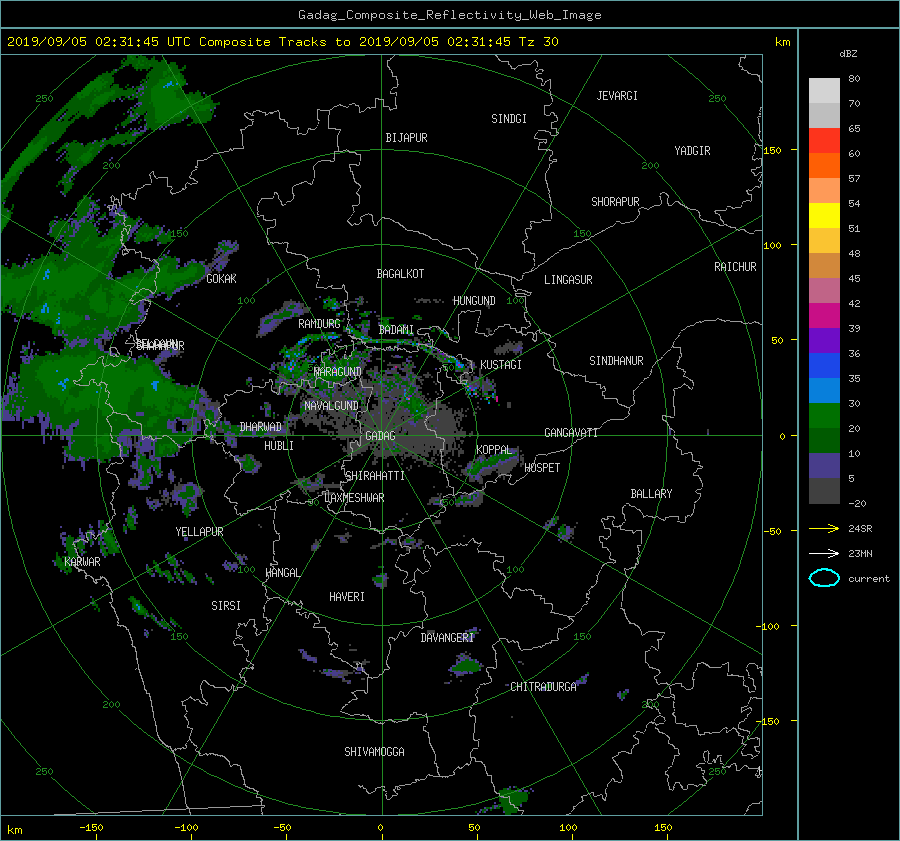Select the RAICHUR label at the map edge
This screenshot has width=900, height=841.
click(x=735, y=267)
